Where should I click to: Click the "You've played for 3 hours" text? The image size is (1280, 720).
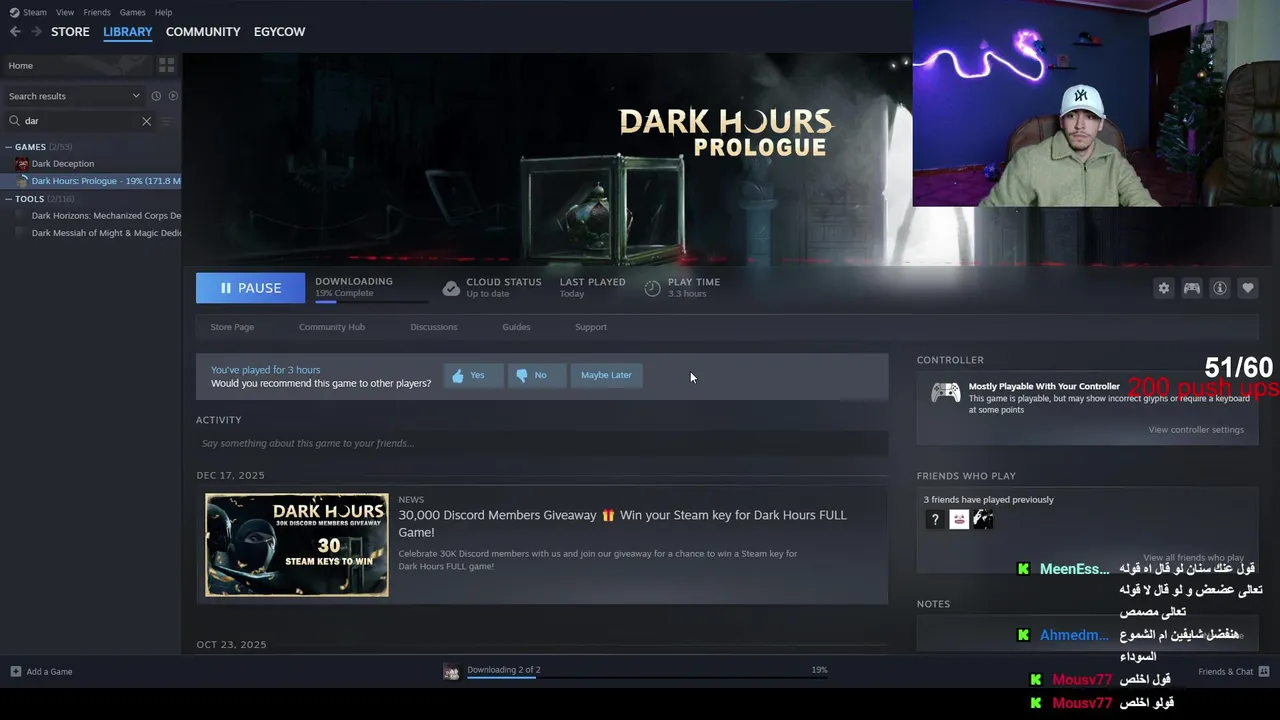[x=265, y=370]
